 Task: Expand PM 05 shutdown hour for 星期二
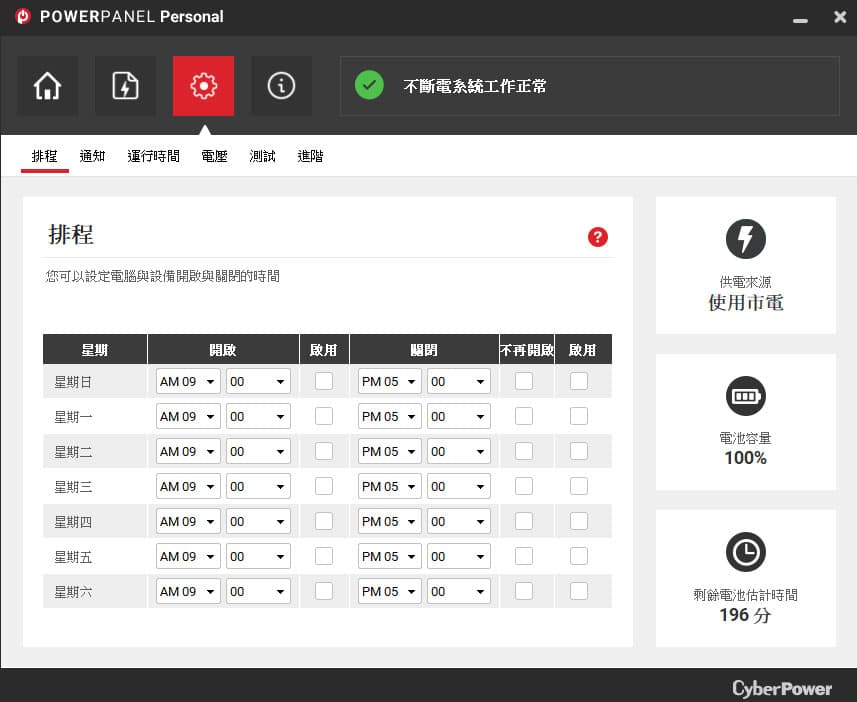click(x=390, y=452)
